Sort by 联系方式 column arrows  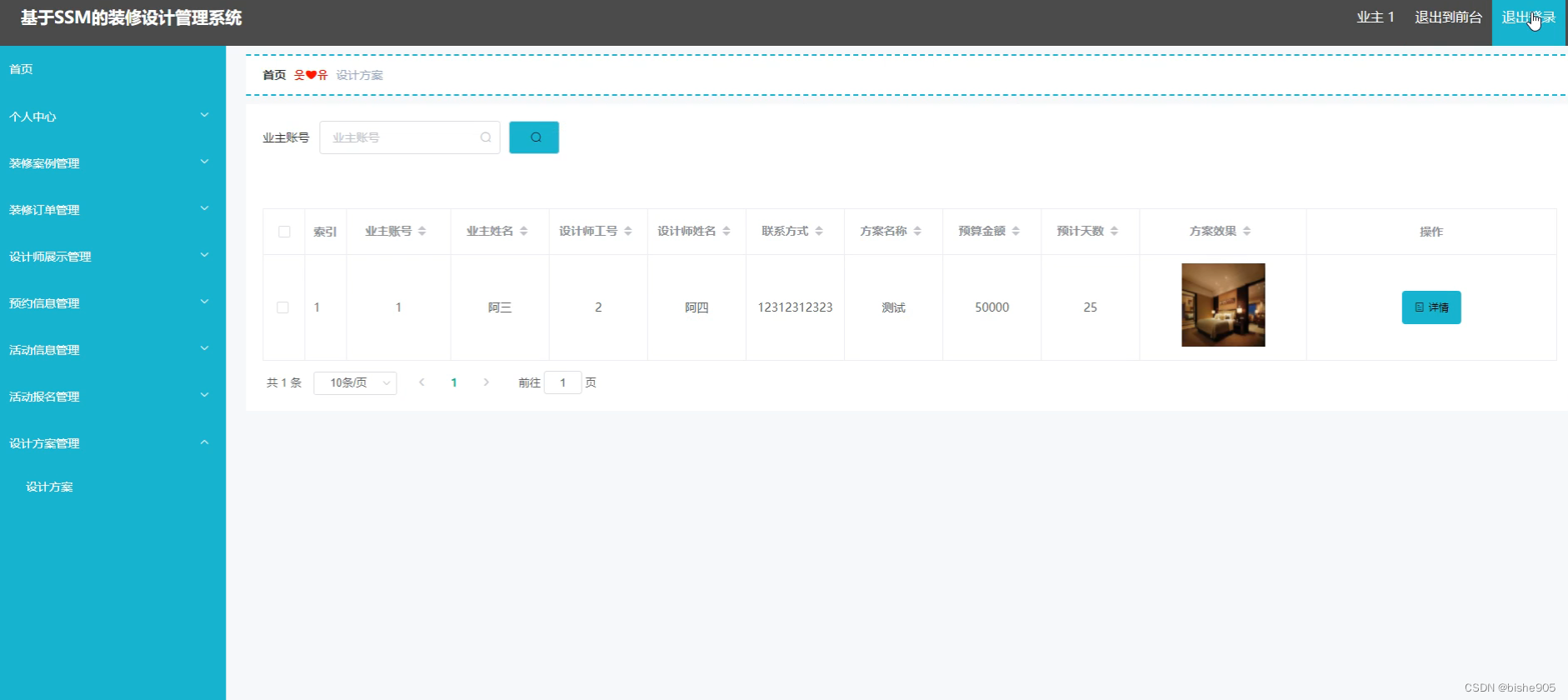pyautogui.click(x=819, y=231)
